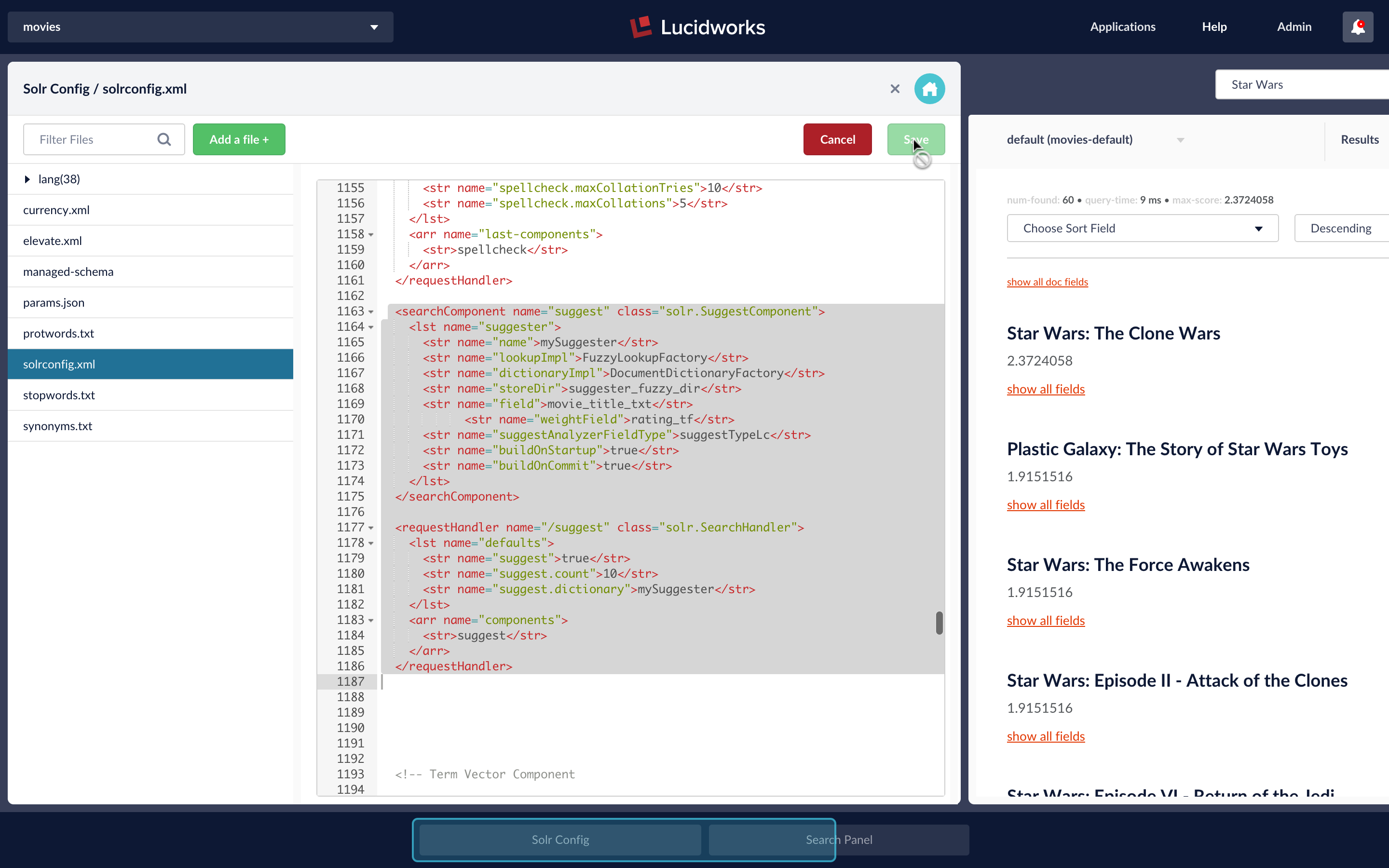Click the weightField line in the editor
This screenshot has height=868, width=1389.
coord(599,420)
